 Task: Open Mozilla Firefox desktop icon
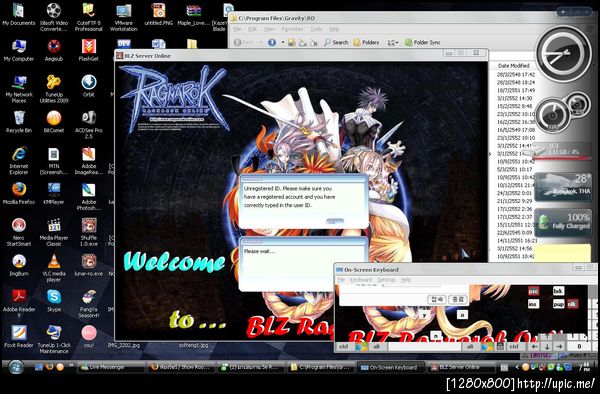coord(18,193)
